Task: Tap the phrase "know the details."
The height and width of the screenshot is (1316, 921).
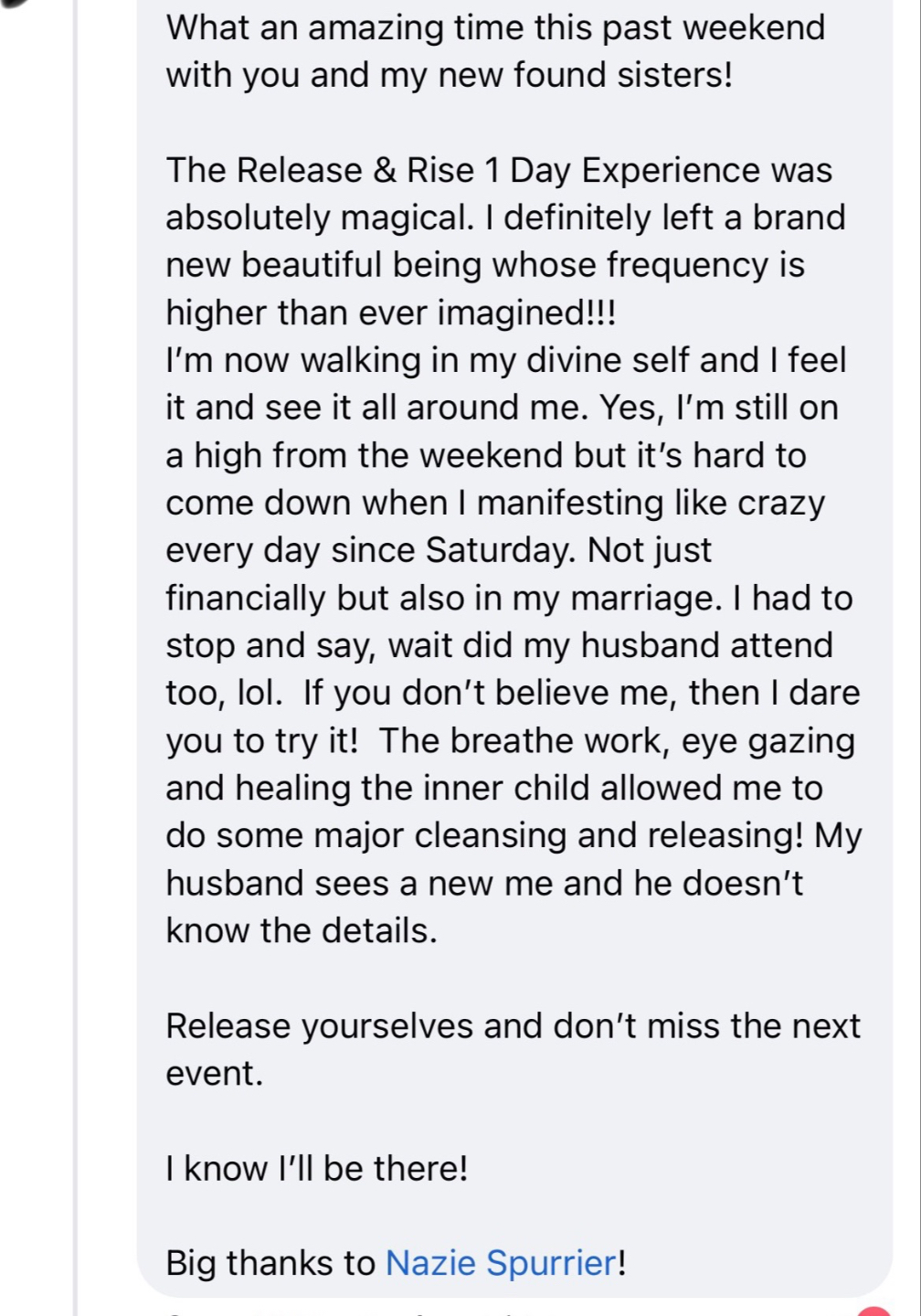Action: coord(302,931)
